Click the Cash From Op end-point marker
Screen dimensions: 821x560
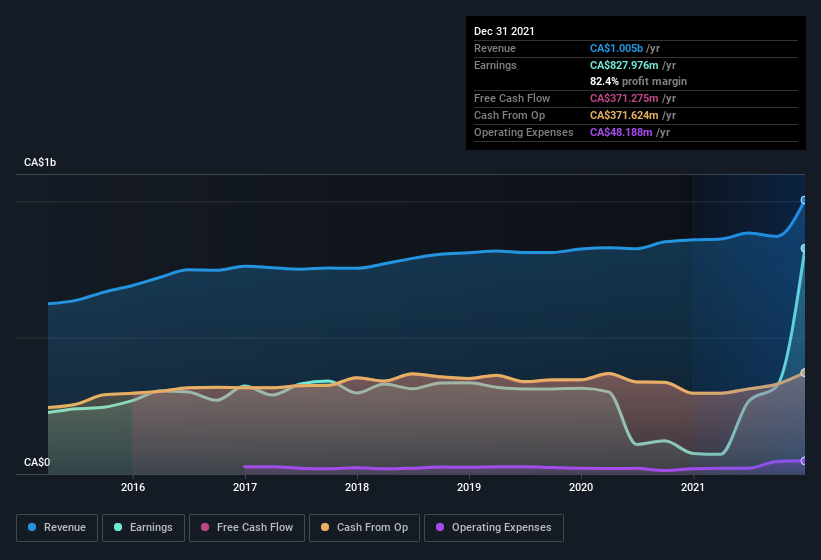tap(804, 373)
